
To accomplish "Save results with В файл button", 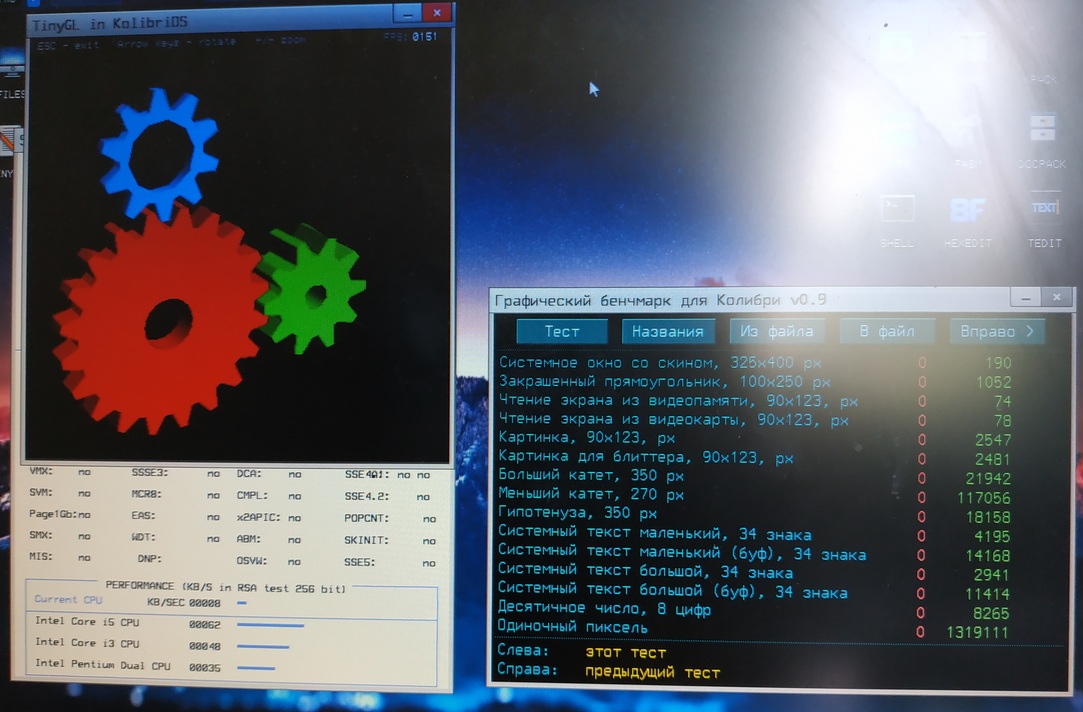I will click(x=888, y=331).
